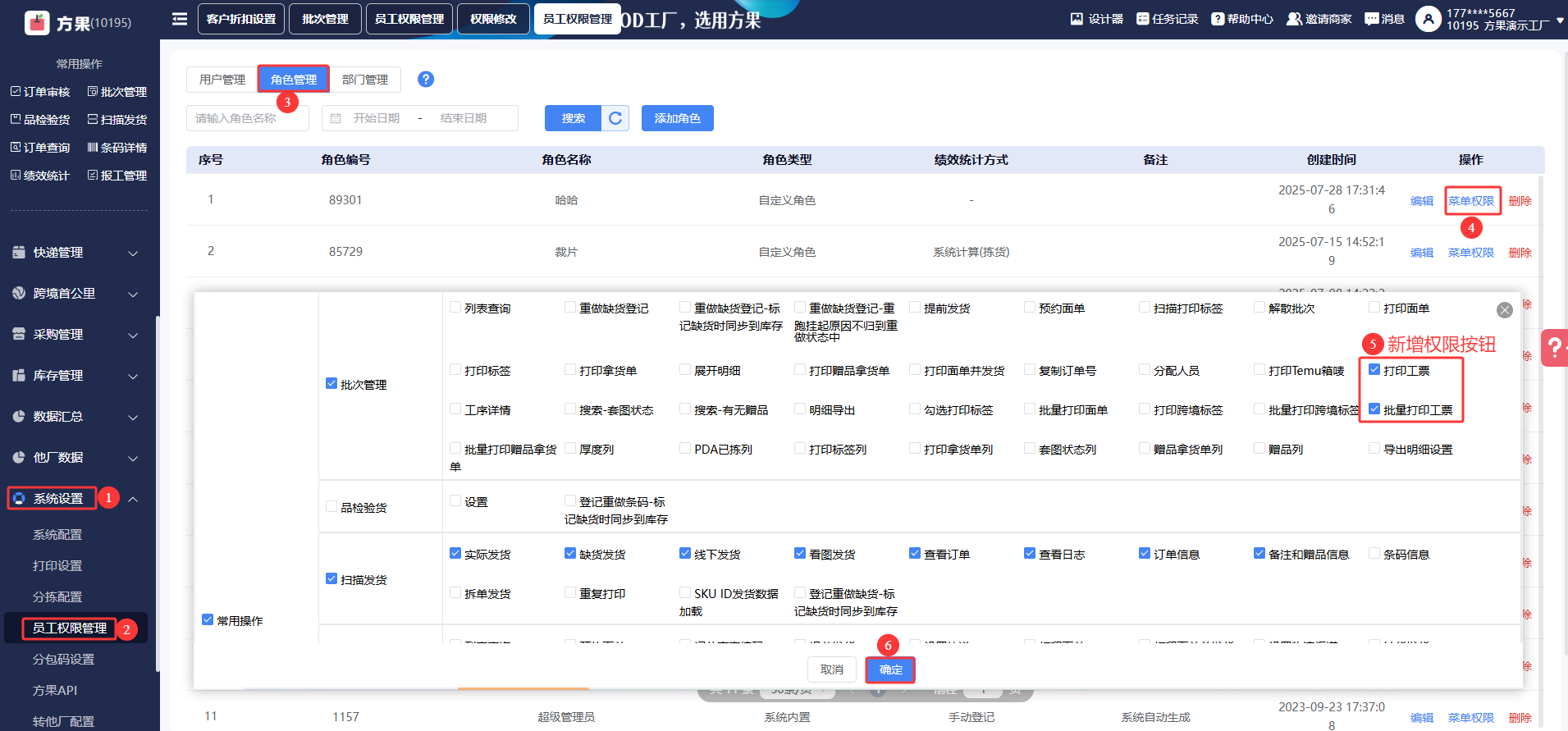The height and width of the screenshot is (731, 1568).
Task: Uncheck the 打印工票 permission checkbox
Action: pos(1374,370)
